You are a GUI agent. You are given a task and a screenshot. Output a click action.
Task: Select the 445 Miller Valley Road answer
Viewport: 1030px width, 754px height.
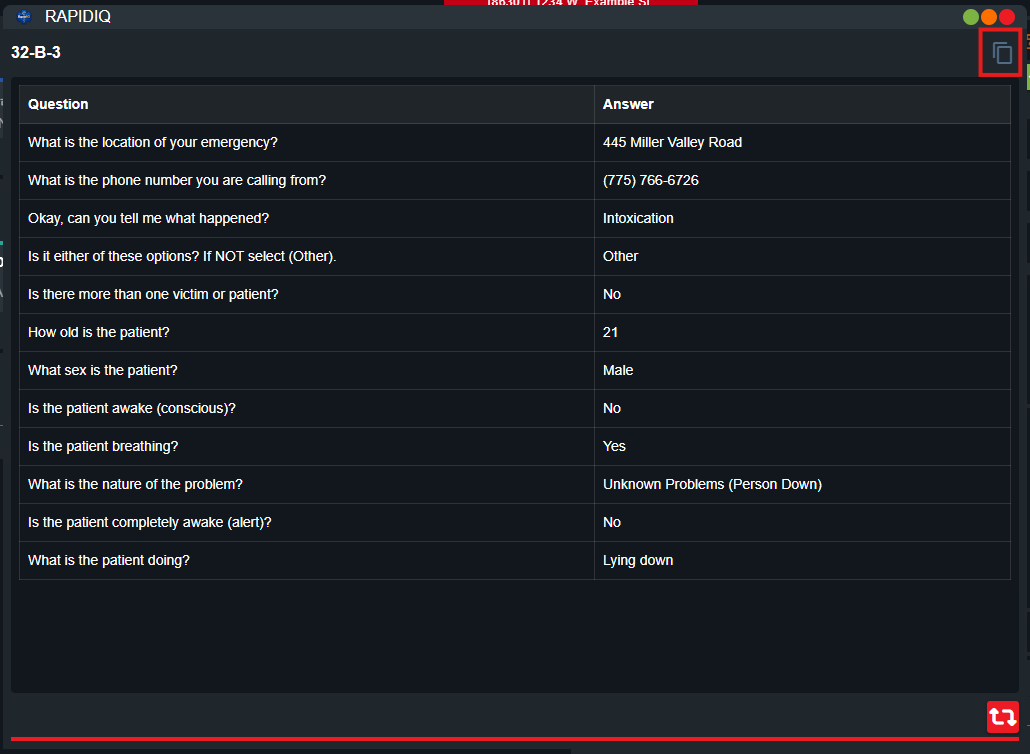tap(672, 142)
